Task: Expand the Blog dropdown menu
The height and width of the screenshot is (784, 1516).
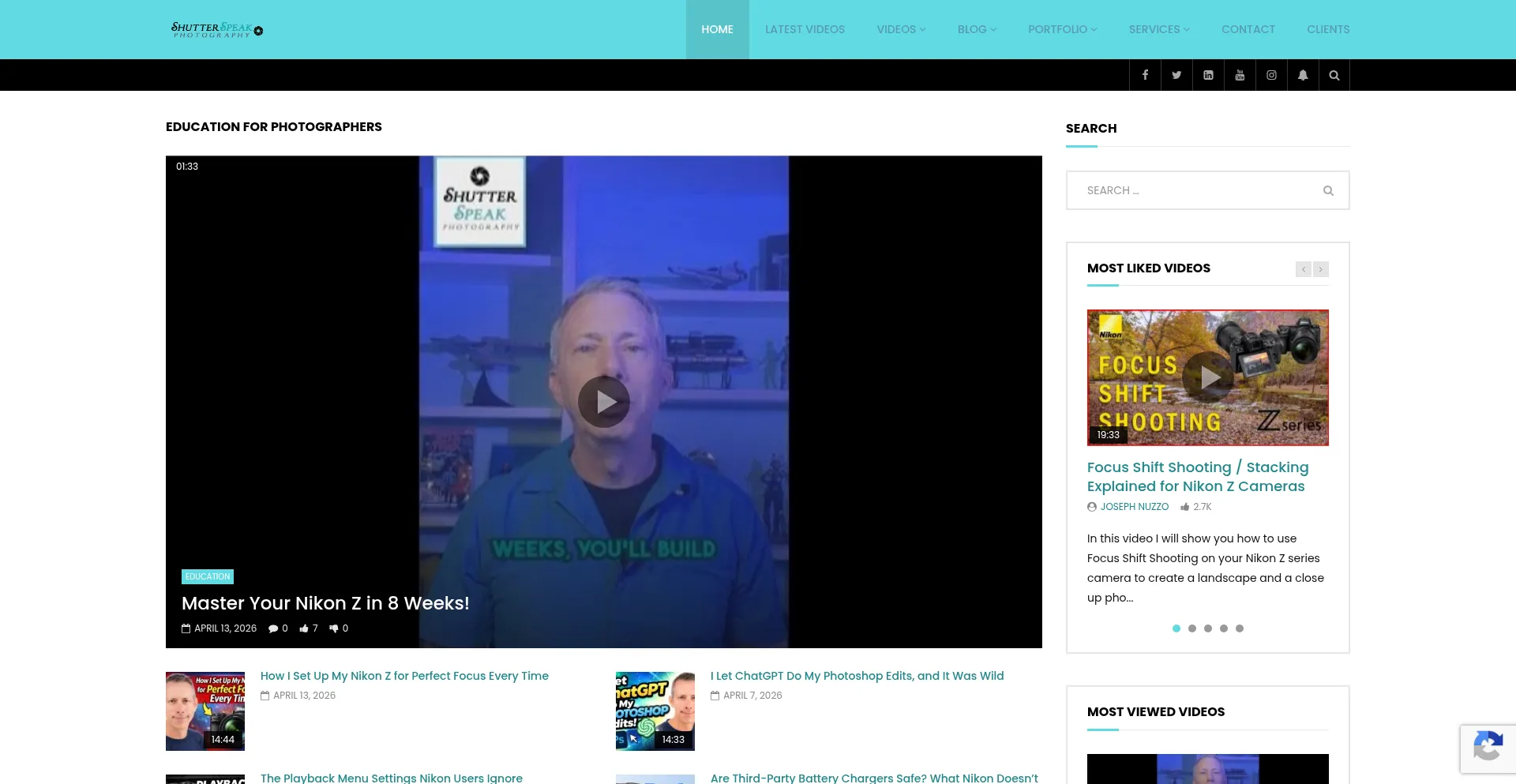Action: pos(977,29)
